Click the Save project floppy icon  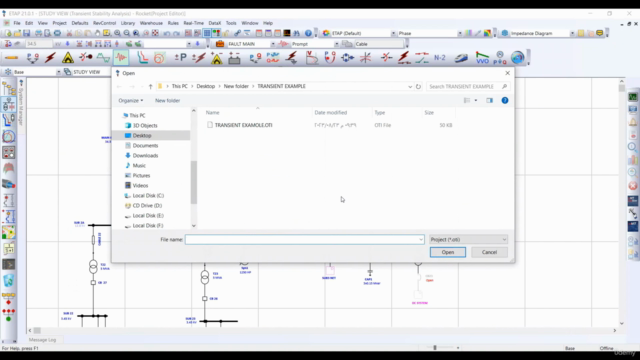tap(27, 33)
